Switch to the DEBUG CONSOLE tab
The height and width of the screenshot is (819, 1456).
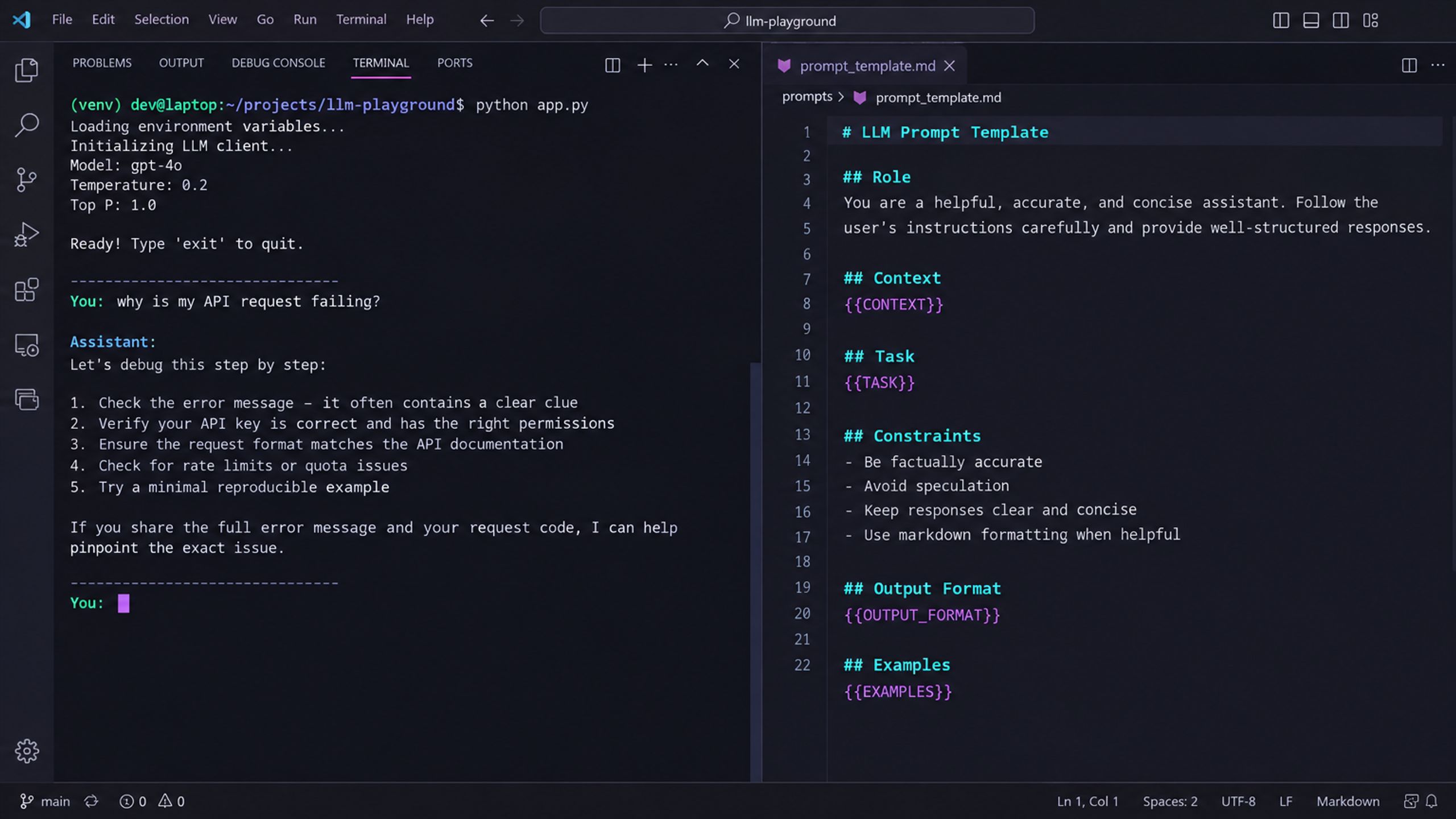click(278, 63)
